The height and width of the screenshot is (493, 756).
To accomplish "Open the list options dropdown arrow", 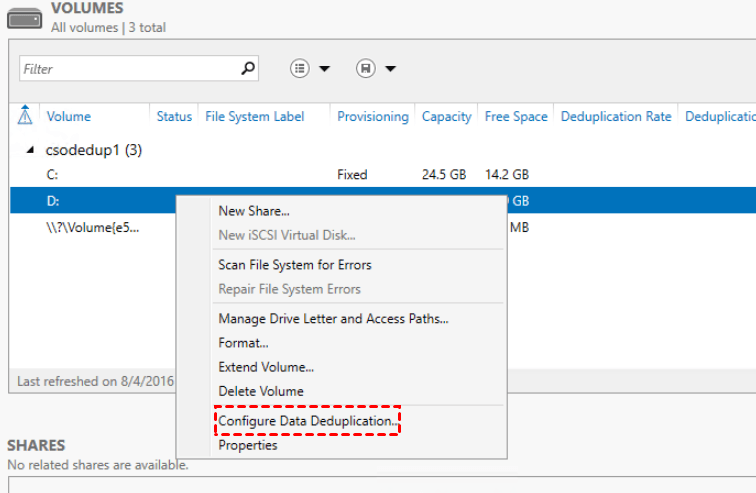I will point(324,69).
